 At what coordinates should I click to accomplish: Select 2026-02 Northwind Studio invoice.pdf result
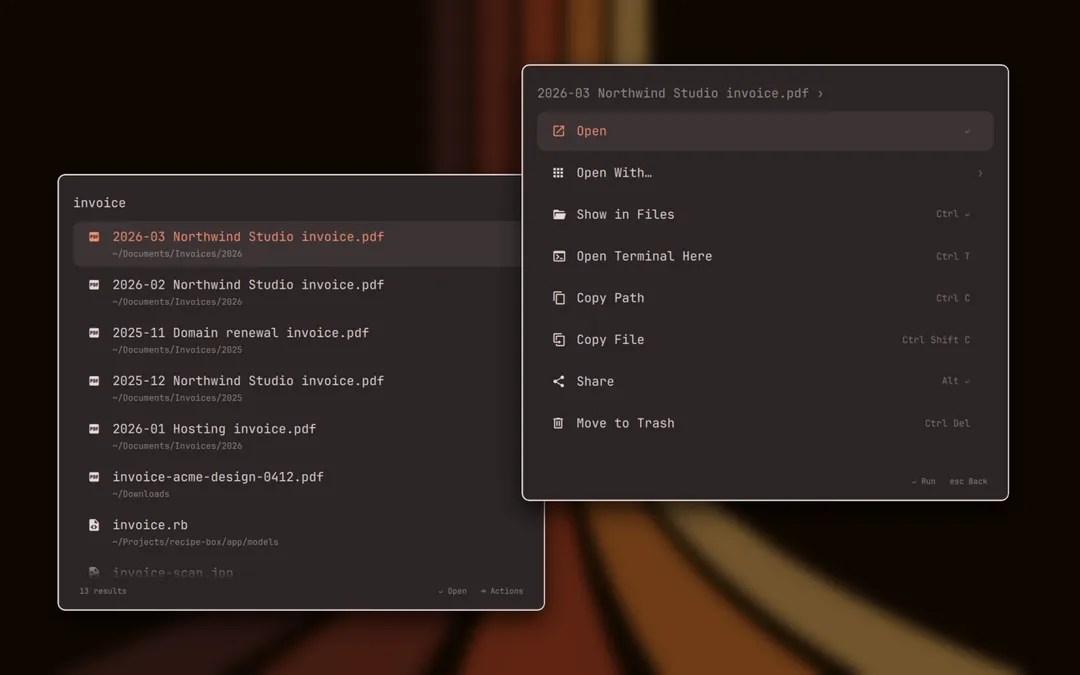tap(298, 292)
